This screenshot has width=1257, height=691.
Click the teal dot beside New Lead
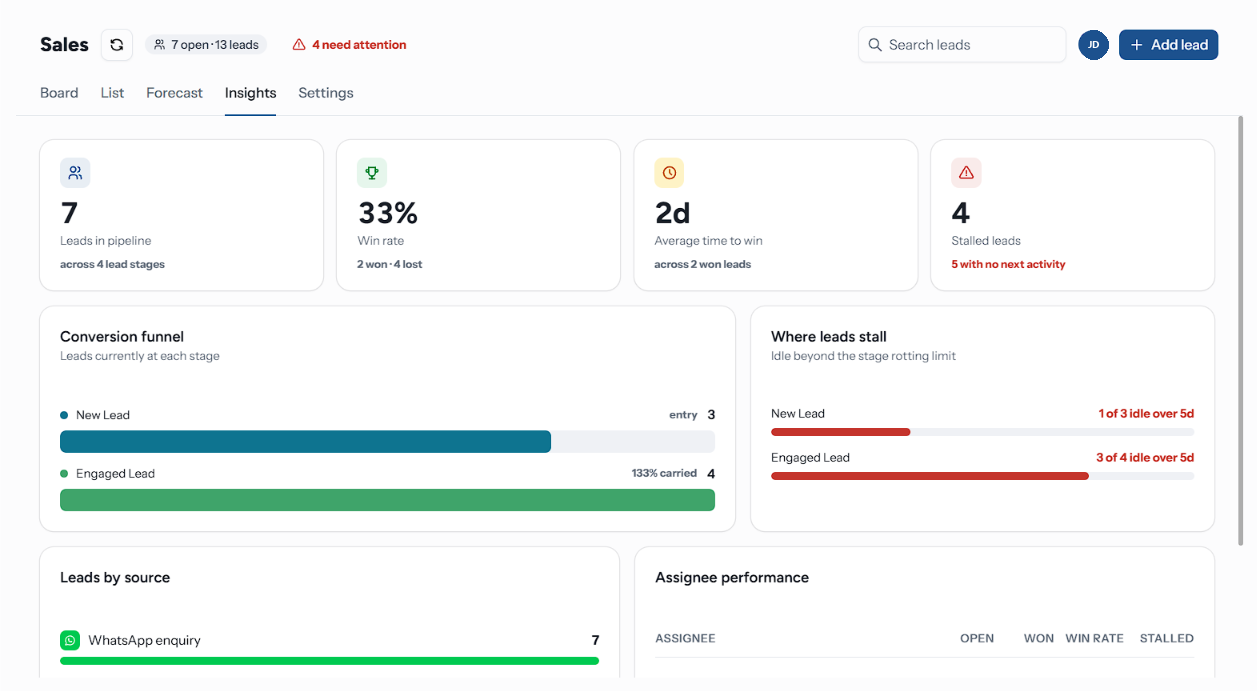[x=64, y=415]
